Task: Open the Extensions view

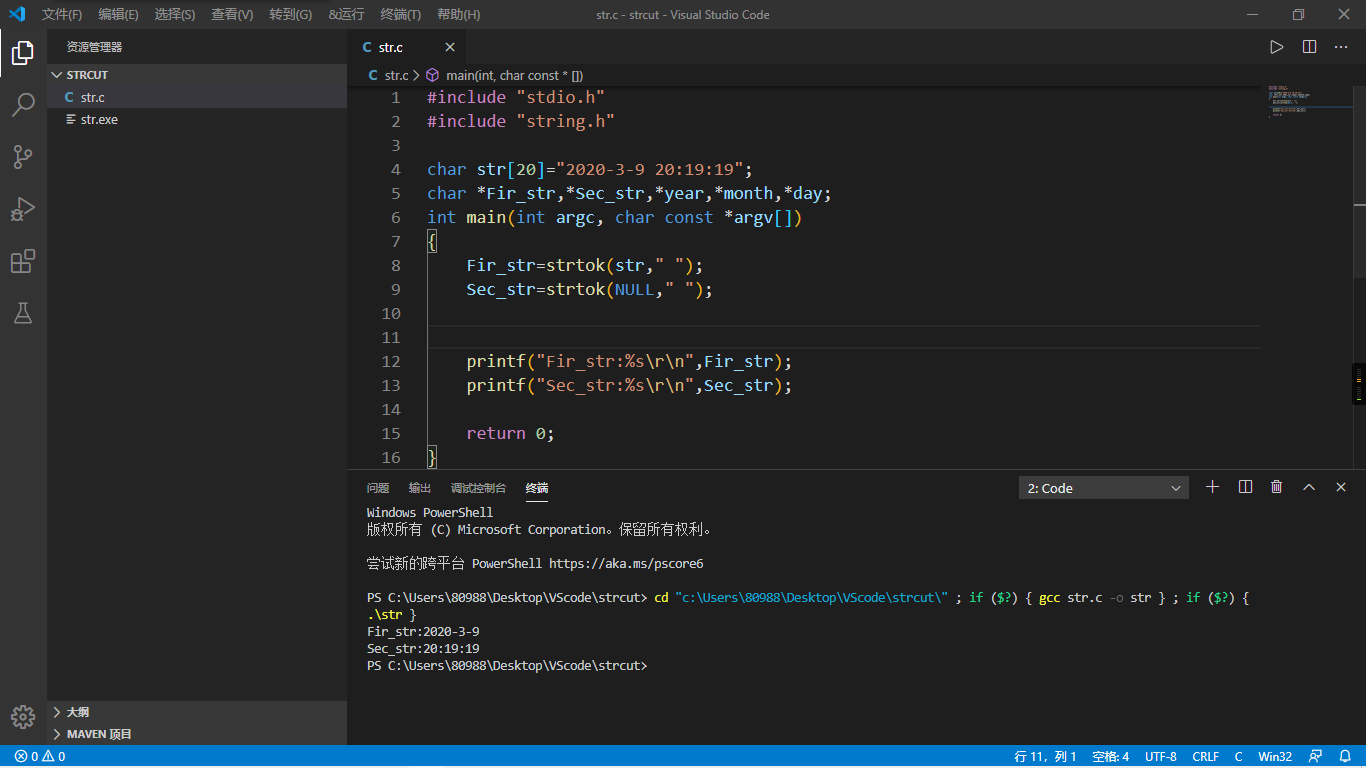Action: (23, 261)
